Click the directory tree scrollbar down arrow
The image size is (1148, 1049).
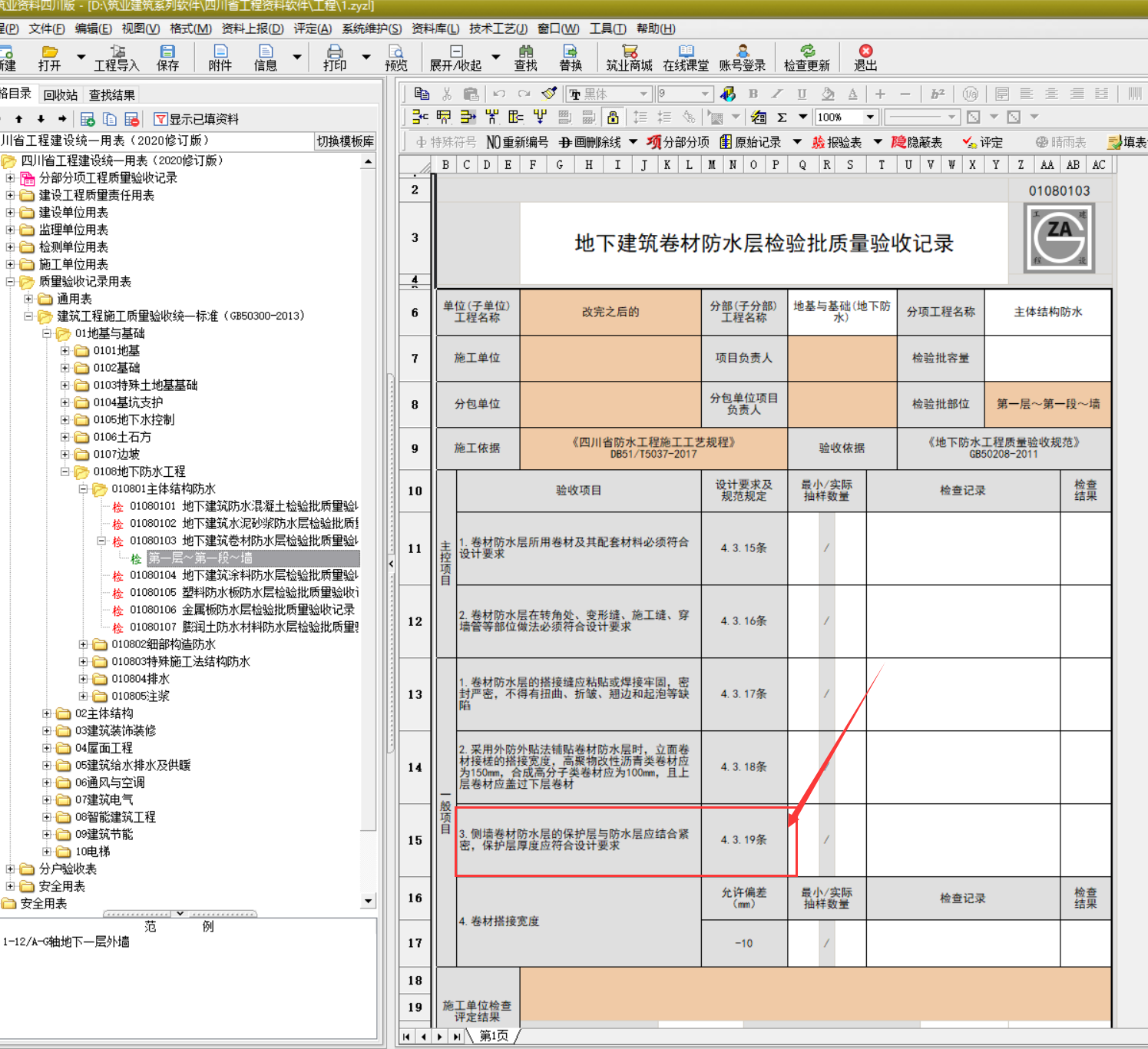coord(369,901)
